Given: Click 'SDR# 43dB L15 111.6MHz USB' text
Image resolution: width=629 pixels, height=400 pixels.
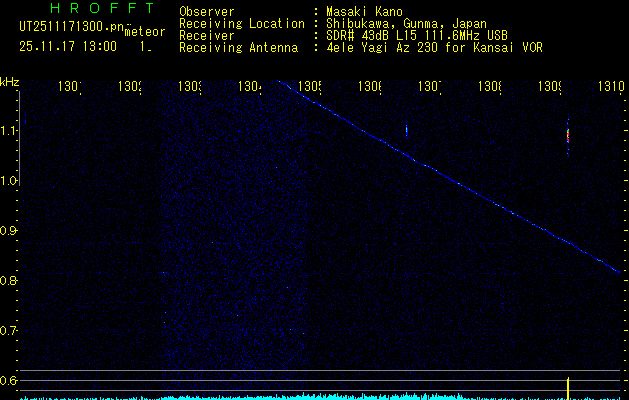Looking at the screenshot, I should pos(417,36).
